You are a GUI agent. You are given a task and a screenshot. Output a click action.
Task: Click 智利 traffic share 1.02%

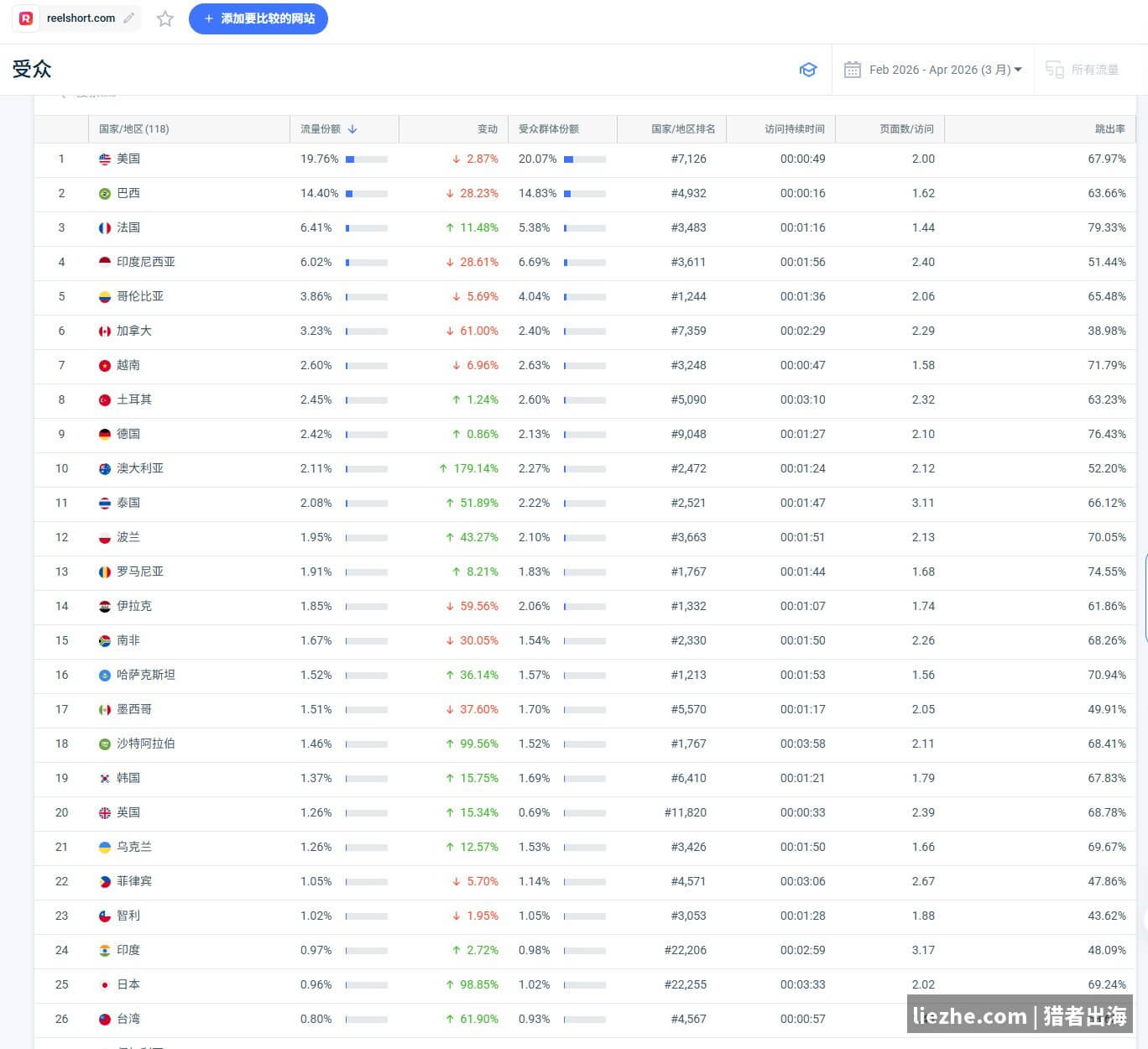coord(316,916)
